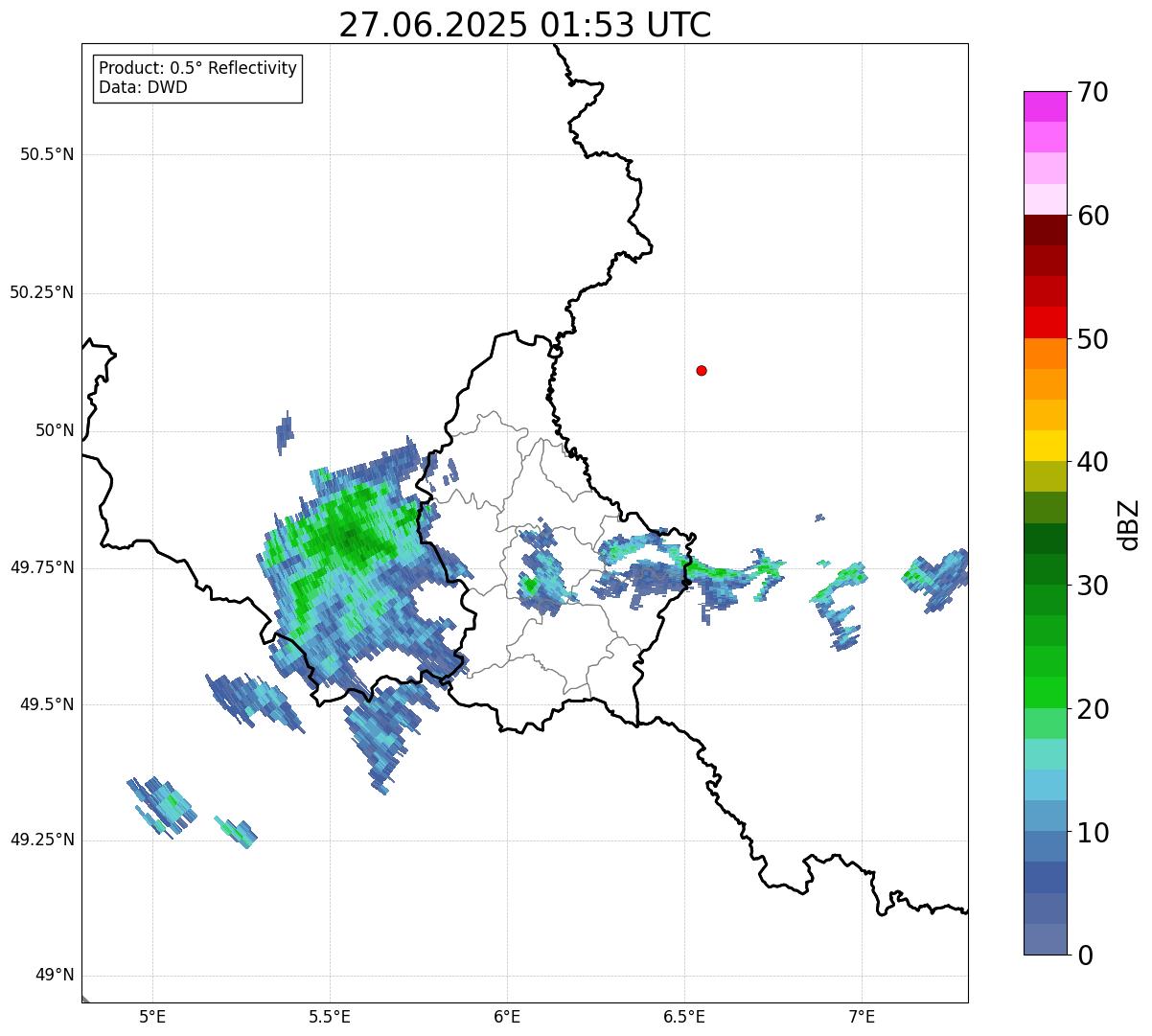The height and width of the screenshot is (1036, 1152).
Task: Pick the magenta swatch at top of colorbar
Action: pyautogui.click(x=1045, y=106)
